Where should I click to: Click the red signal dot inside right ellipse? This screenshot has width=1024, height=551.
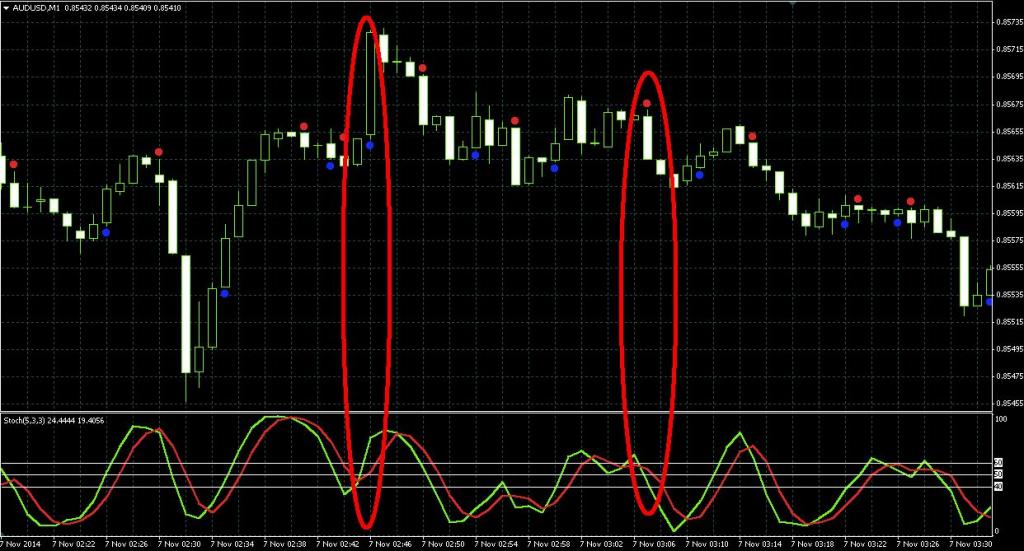coord(647,103)
